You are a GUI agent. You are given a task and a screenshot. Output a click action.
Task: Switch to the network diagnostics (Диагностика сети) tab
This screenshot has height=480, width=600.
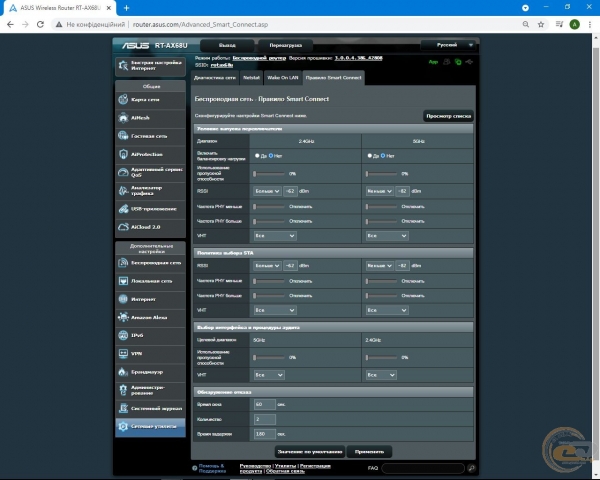coord(215,78)
